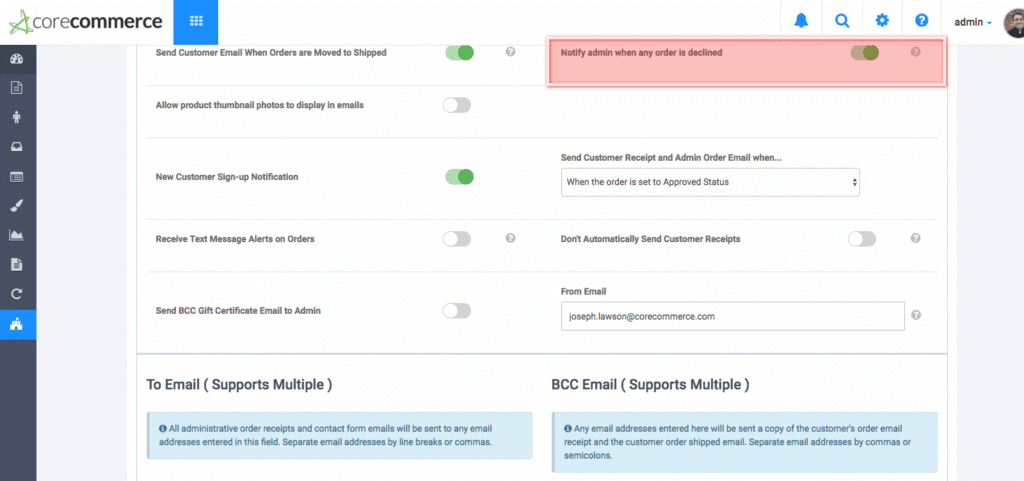
Task: Click the From Email input field
Action: pyautogui.click(x=732, y=316)
